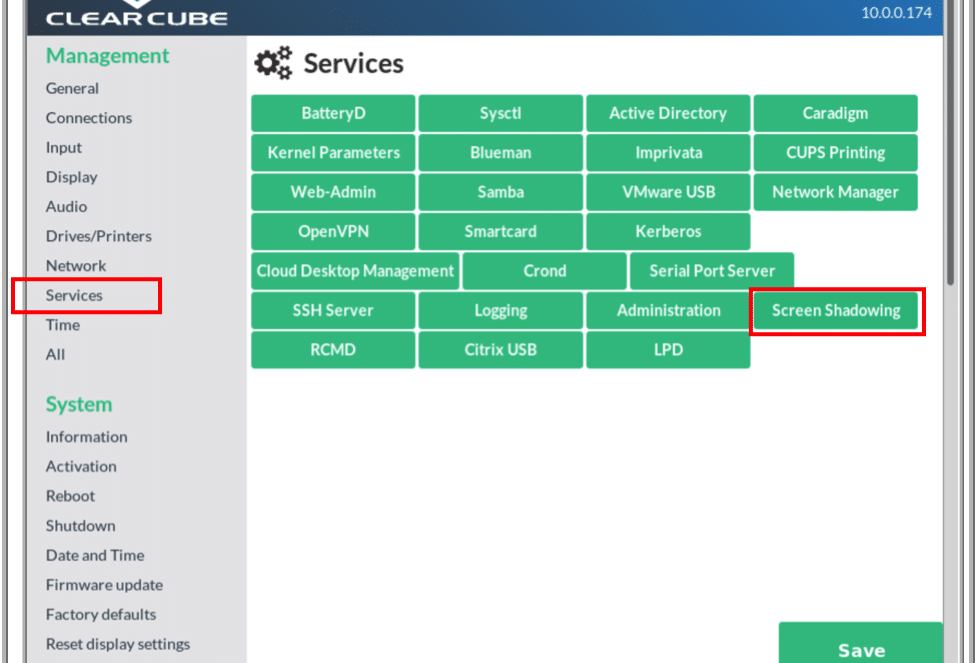Select the Logging service
Viewport: 975px width, 663px height.
(x=501, y=310)
